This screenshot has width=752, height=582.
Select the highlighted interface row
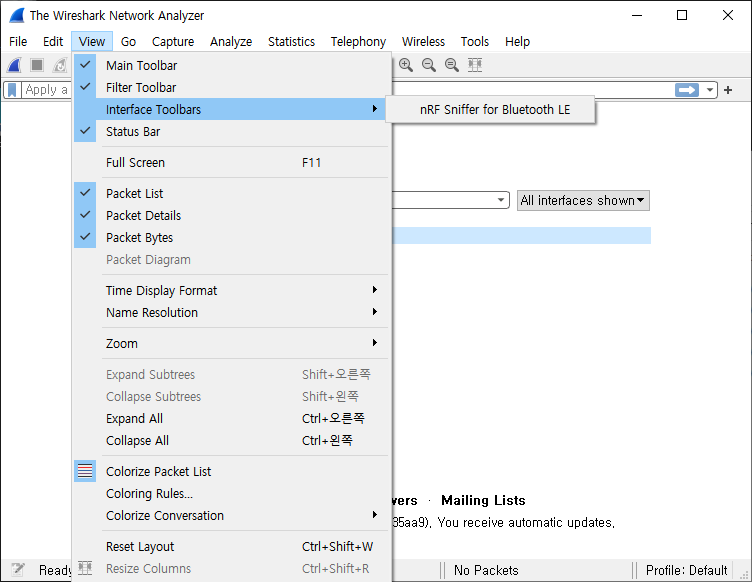point(522,235)
